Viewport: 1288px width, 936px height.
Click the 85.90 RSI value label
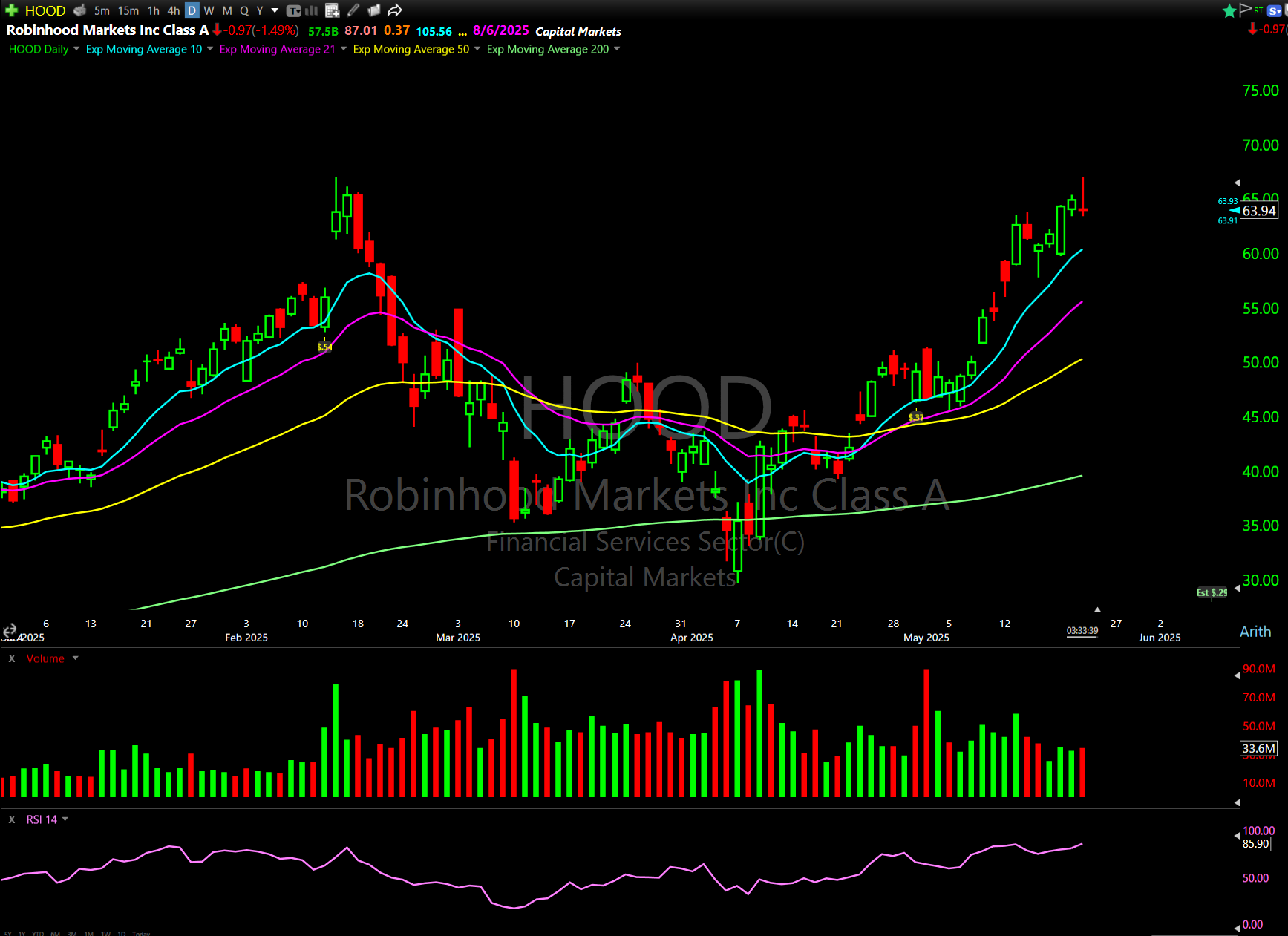(1255, 844)
